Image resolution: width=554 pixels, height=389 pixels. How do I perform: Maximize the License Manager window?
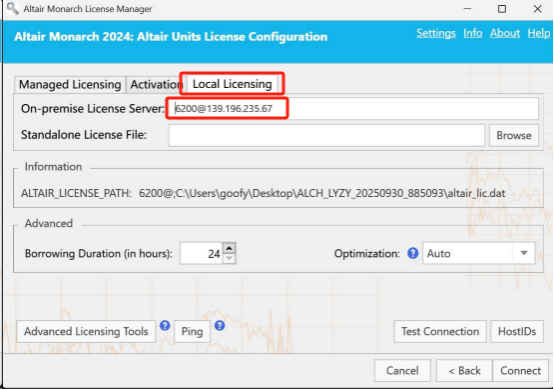pos(502,8)
